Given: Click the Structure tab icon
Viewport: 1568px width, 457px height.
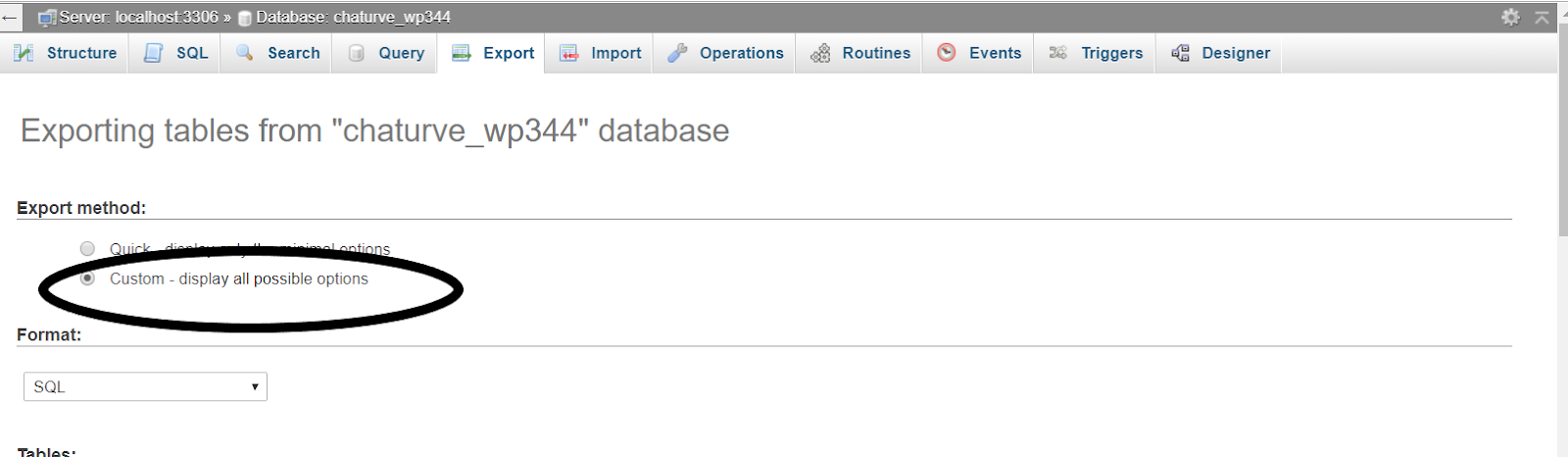Looking at the screenshot, I should tap(24, 53).
